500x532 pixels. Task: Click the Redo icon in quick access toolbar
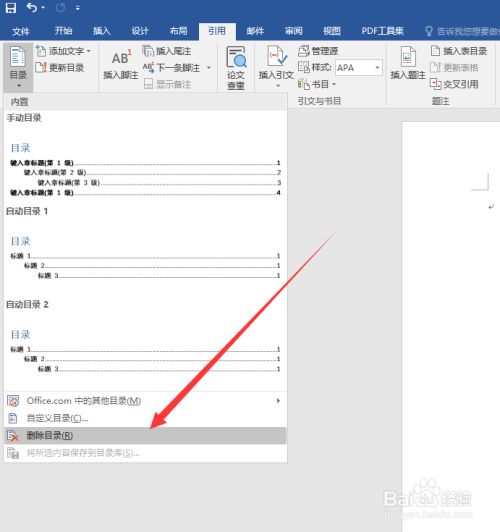(x=60, y=7)
